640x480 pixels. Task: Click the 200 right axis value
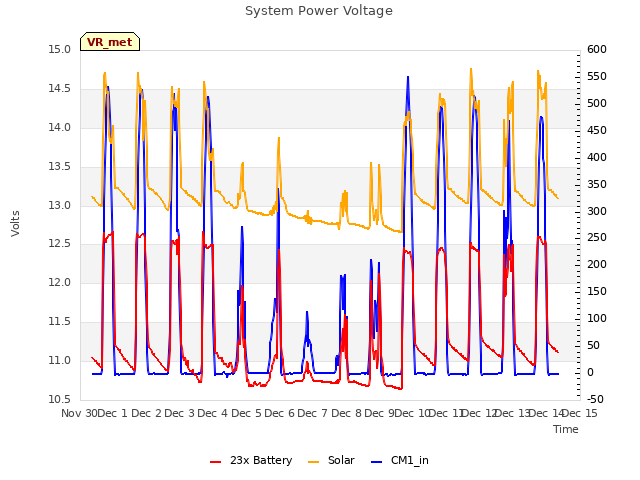click(597, 264)
